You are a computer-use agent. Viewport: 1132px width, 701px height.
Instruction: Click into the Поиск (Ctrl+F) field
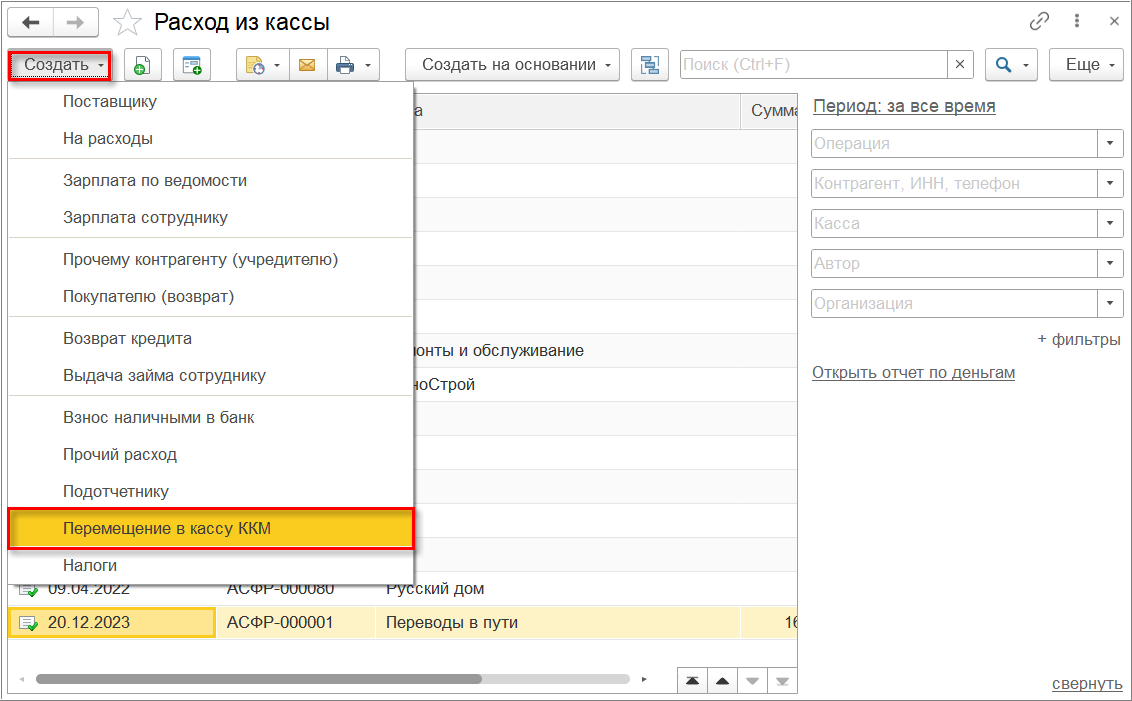pos(814,65)
